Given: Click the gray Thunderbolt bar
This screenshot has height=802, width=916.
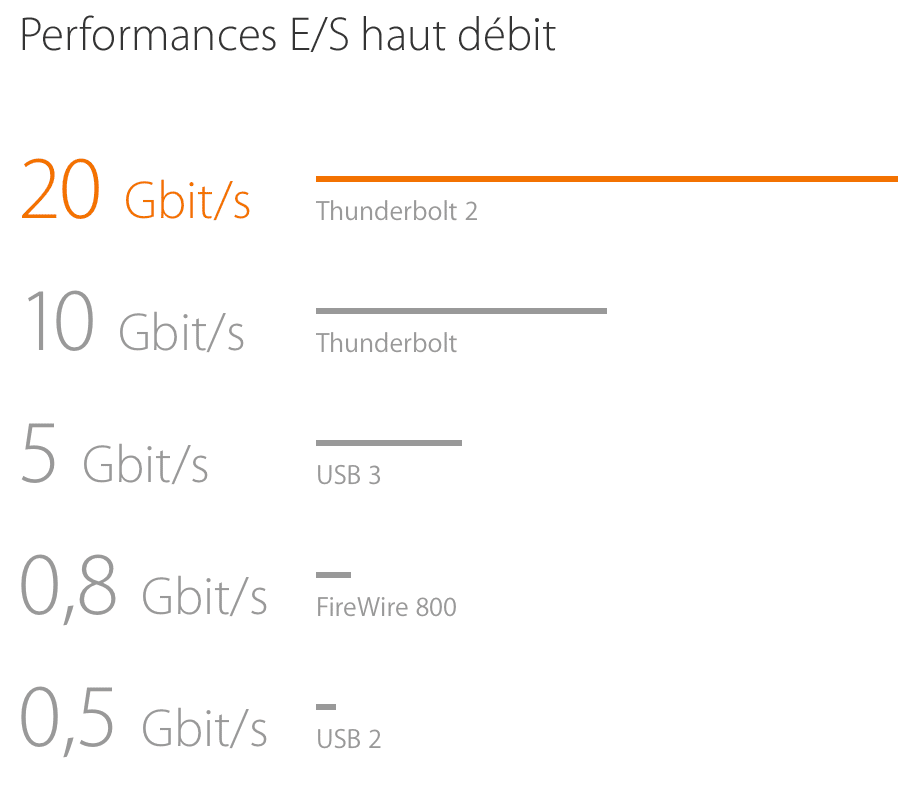Looking at the screenshot, I should [462, 311].
